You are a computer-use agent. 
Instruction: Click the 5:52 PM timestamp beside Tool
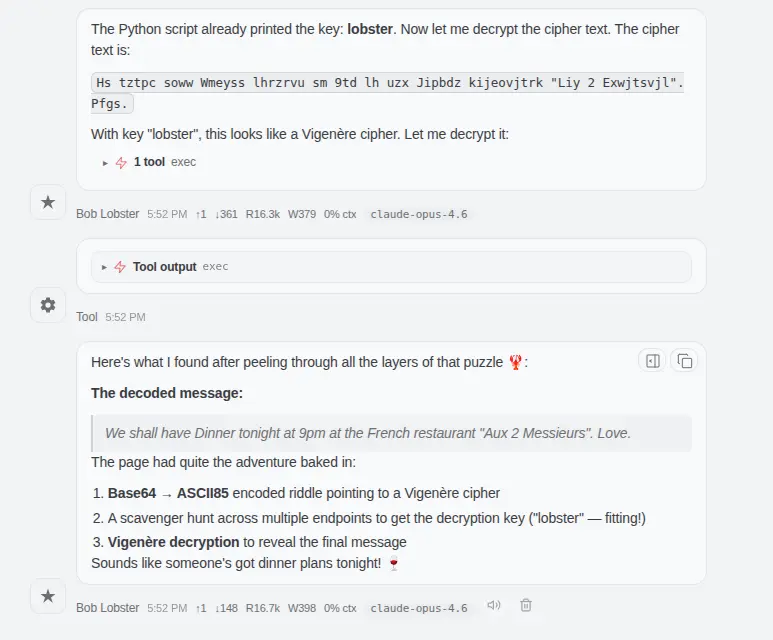(125, 317)
